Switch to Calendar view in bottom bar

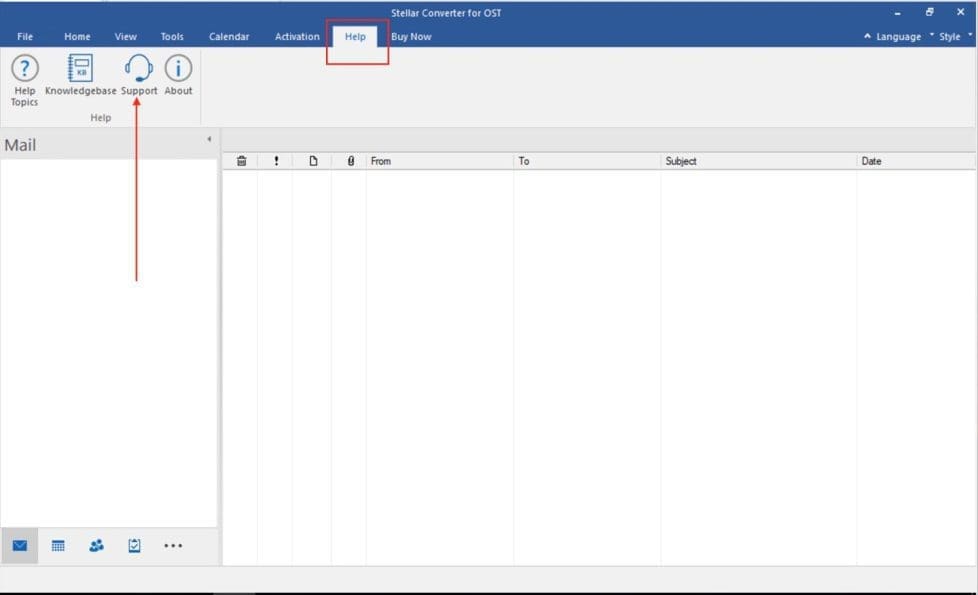(x=58, y=545)
